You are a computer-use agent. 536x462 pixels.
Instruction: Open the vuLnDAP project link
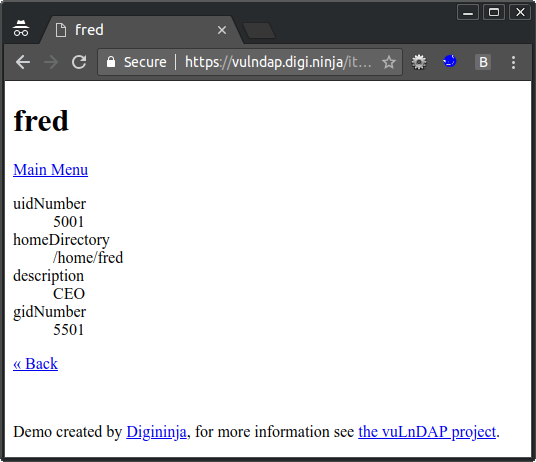(x=427, y=432)
